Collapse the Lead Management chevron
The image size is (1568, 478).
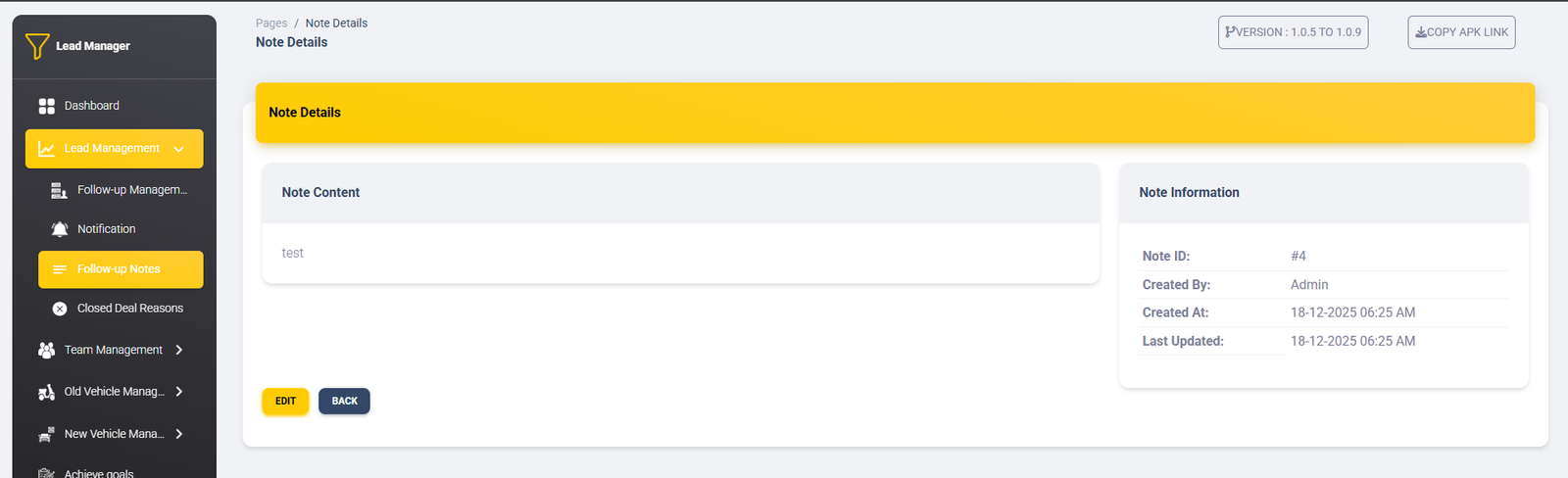click(x=178, y=149)
